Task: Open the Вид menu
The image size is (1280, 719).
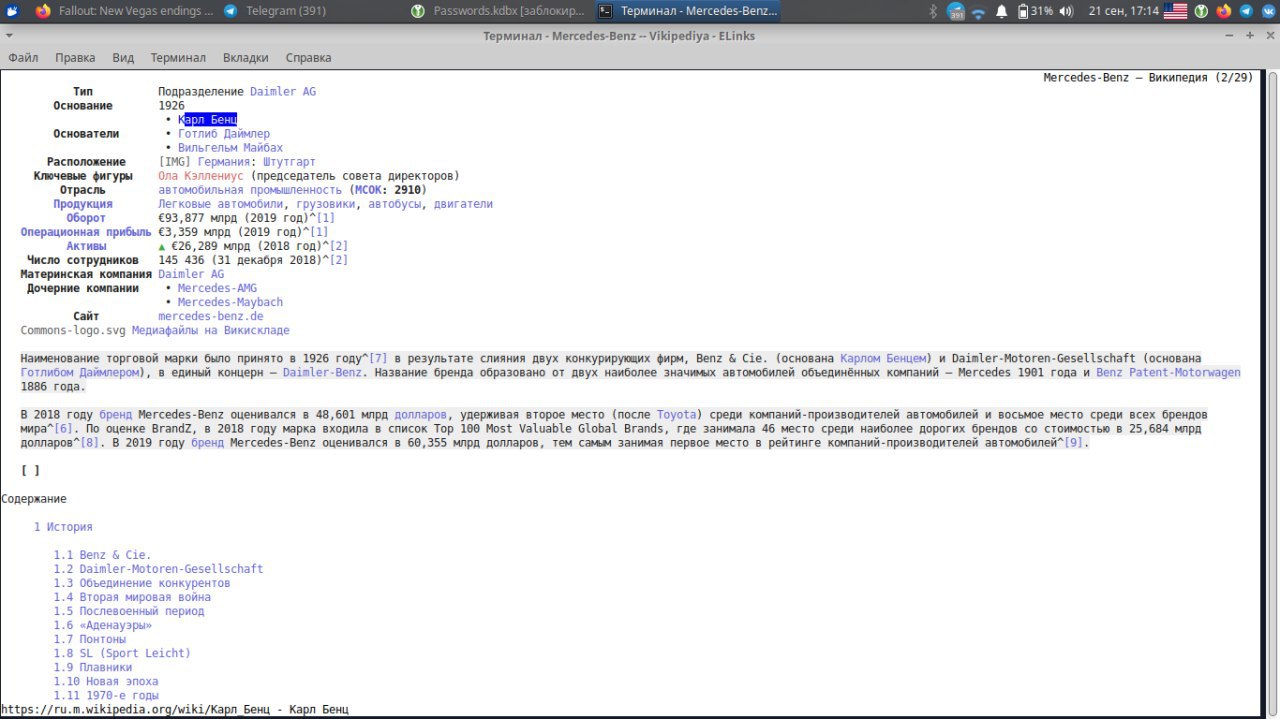Action: point(123,58)
